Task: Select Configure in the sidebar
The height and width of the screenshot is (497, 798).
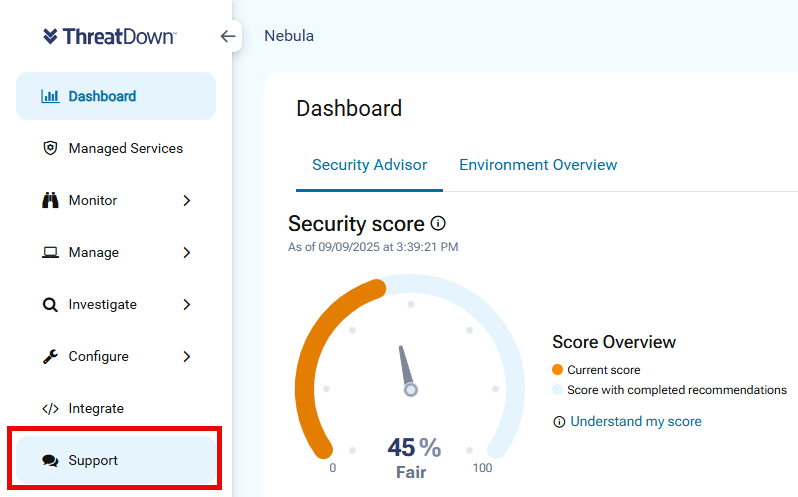Action: coord(116,357)
